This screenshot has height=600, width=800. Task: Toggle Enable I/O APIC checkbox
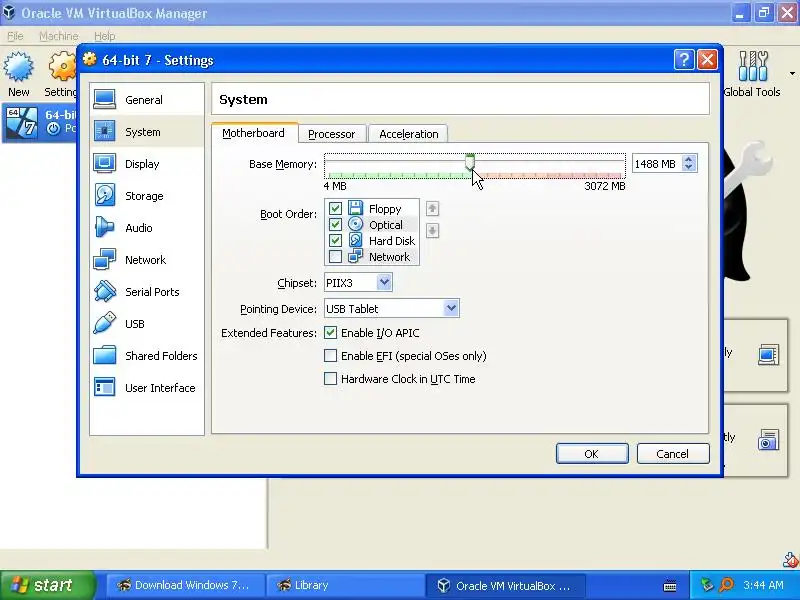pos(330,333)
